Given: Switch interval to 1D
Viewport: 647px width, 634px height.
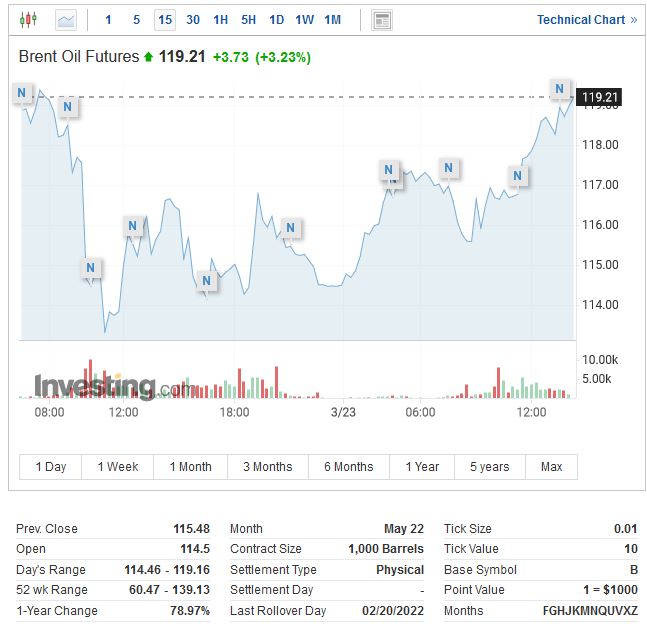Looking at the screenshot, I should 277,20.
